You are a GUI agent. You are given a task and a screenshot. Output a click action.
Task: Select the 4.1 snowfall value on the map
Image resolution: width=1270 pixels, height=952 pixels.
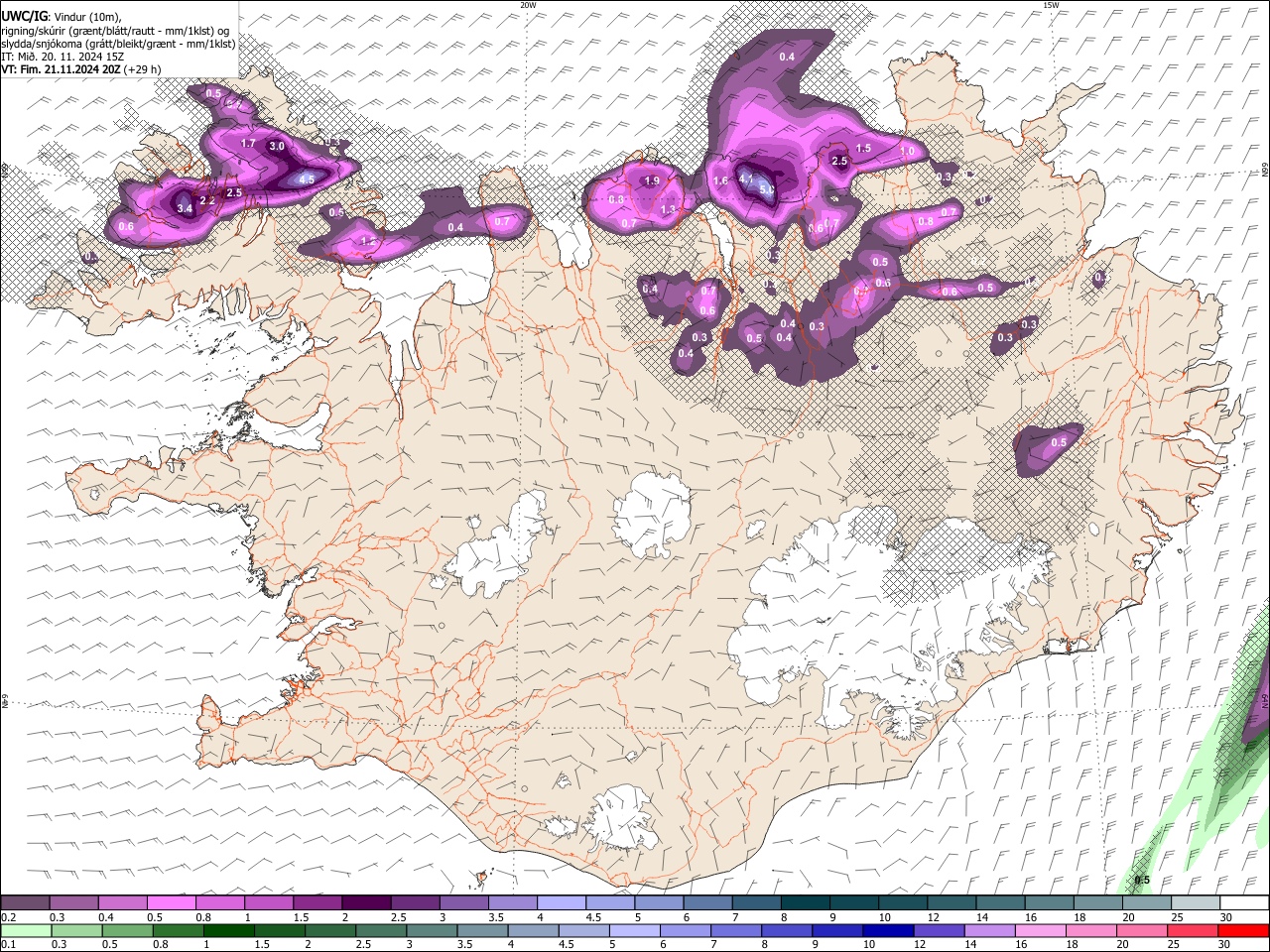click(747, 178)
